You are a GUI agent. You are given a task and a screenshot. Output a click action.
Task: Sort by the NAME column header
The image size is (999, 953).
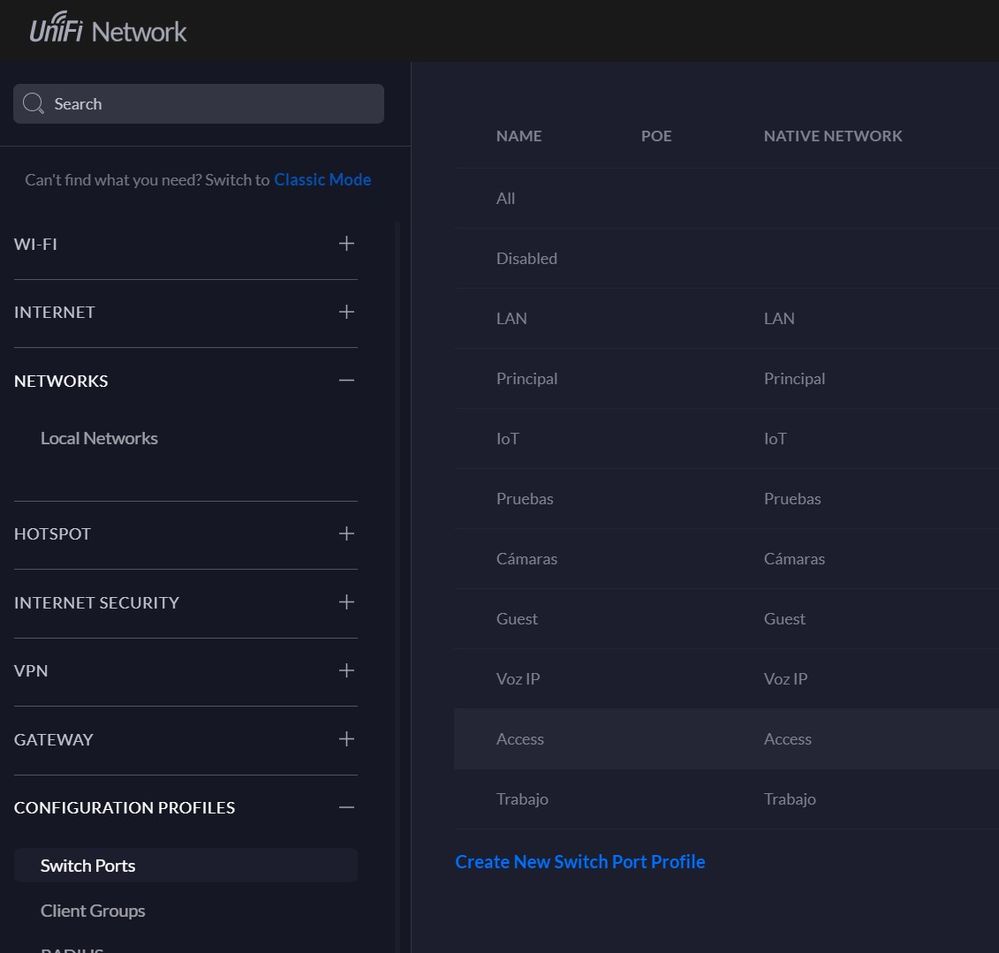(519, 136)
